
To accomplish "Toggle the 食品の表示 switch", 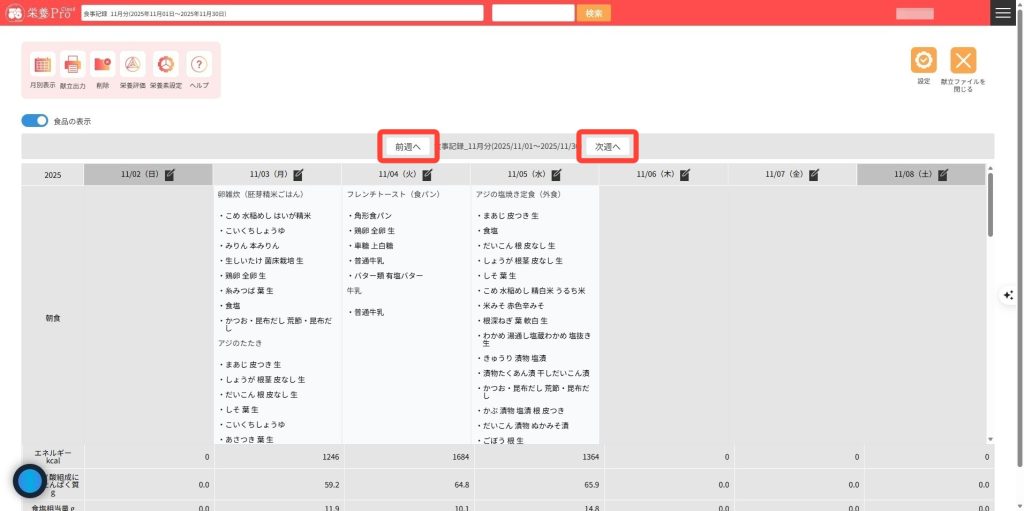I will [35, 121].
